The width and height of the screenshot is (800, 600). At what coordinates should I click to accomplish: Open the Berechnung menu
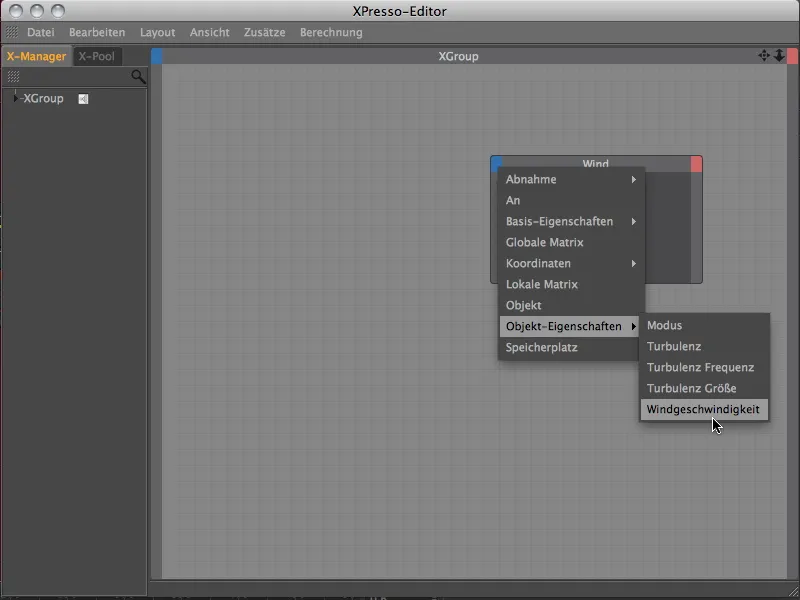[331, 32]
